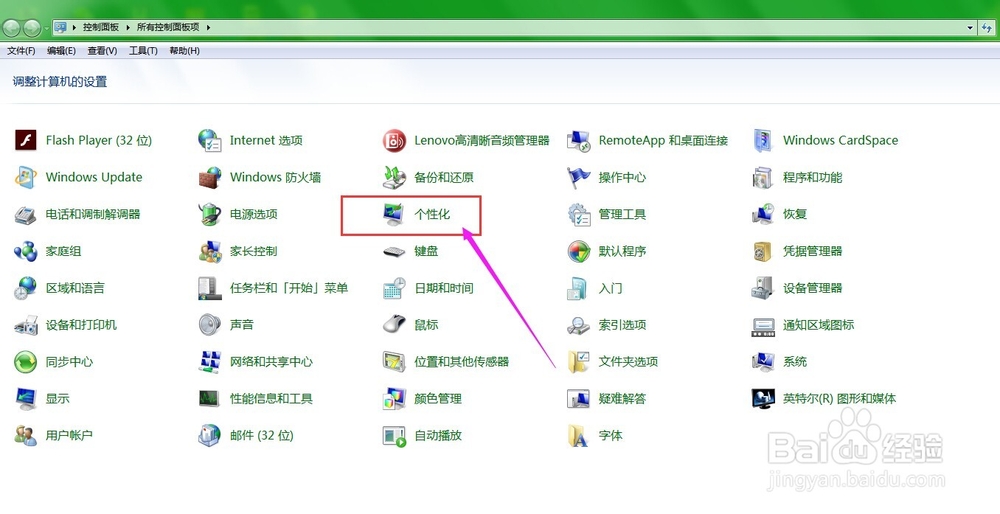Open the 键盘 keyboard icon
The image size is (1000, 514).
(x=394, y=251)
